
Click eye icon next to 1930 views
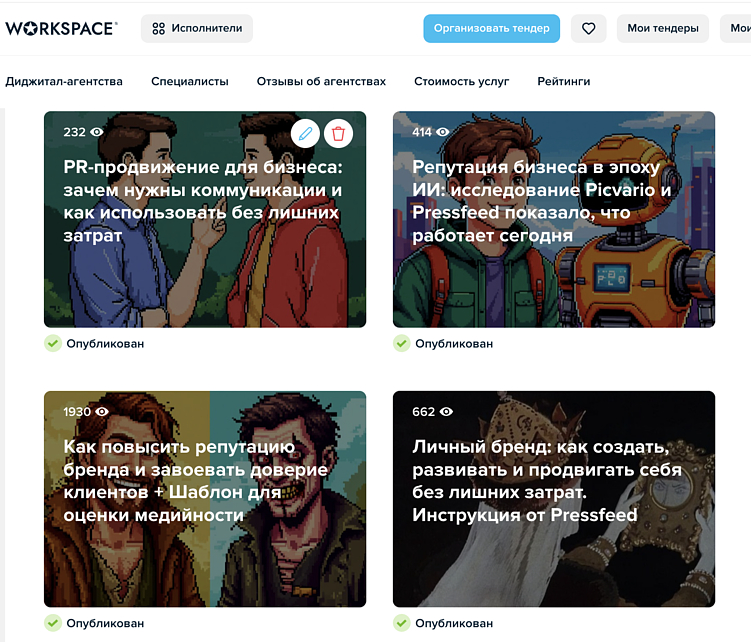coord(102,412)
